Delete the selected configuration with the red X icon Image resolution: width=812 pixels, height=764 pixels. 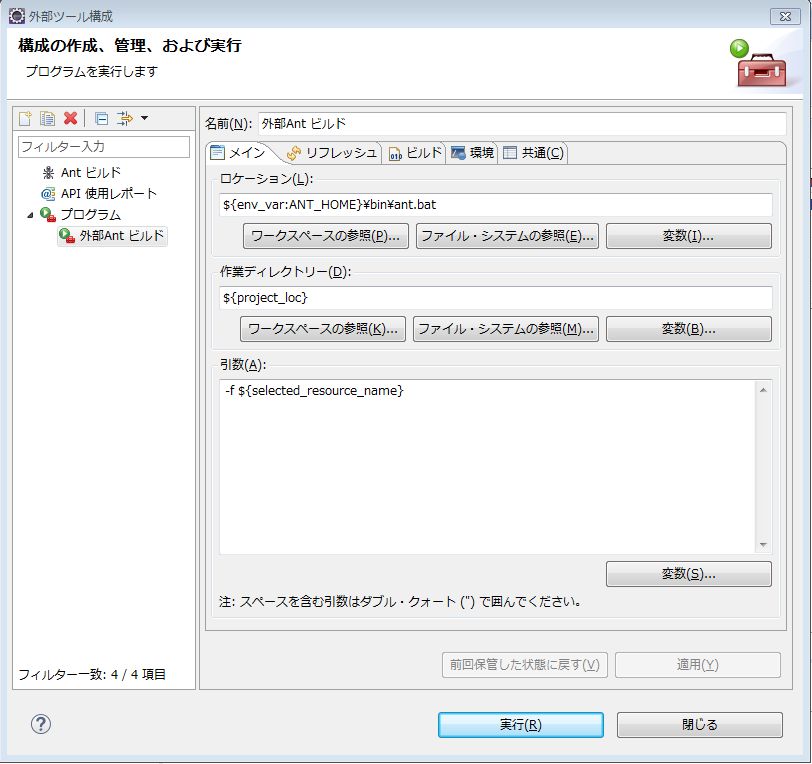coord(69,118)
